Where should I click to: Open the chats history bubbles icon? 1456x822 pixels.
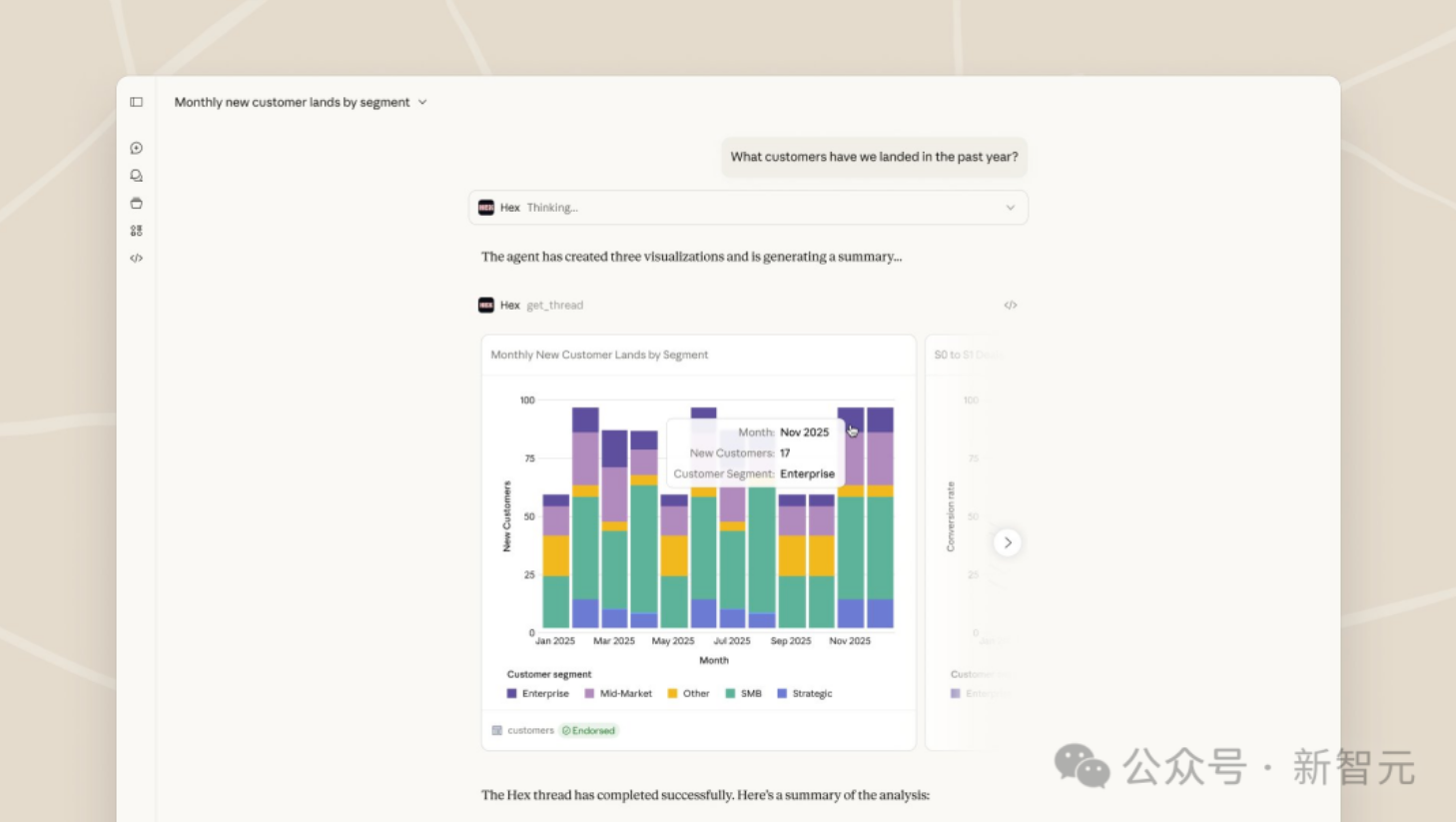click(x=136, y=176)
